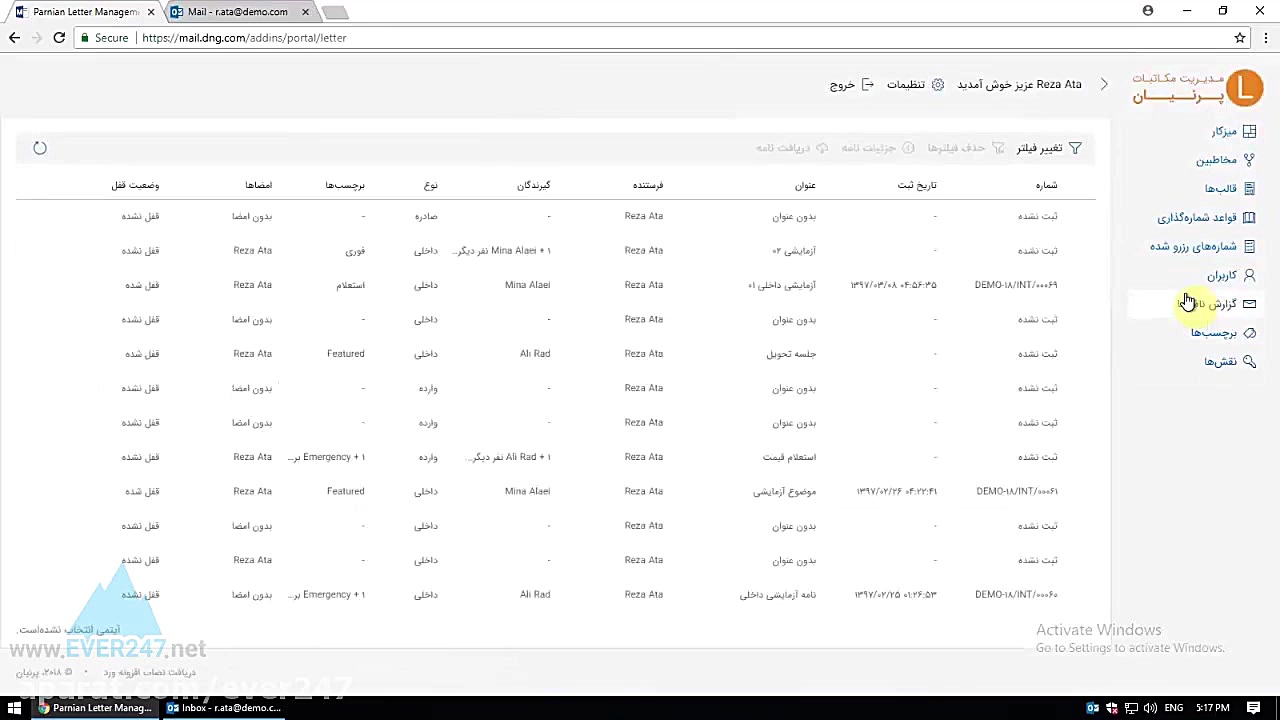The width and height of the screenshot is (1280, 720).
Task: Click Ali Rad recipient in نامه آزمایشی داخلی row
Action: 535,595
